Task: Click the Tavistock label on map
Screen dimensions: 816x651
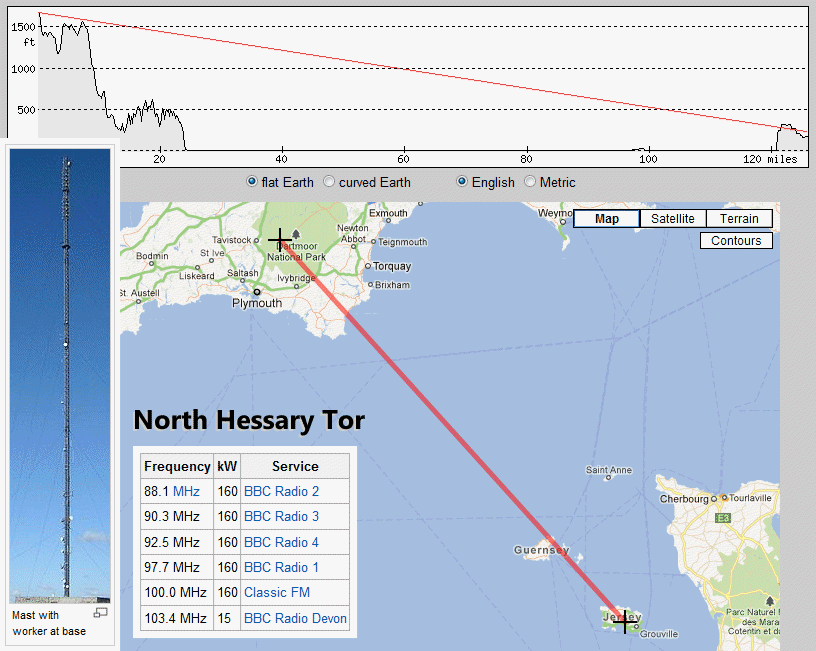Action: pyautogui.click(x=232, y=240)
